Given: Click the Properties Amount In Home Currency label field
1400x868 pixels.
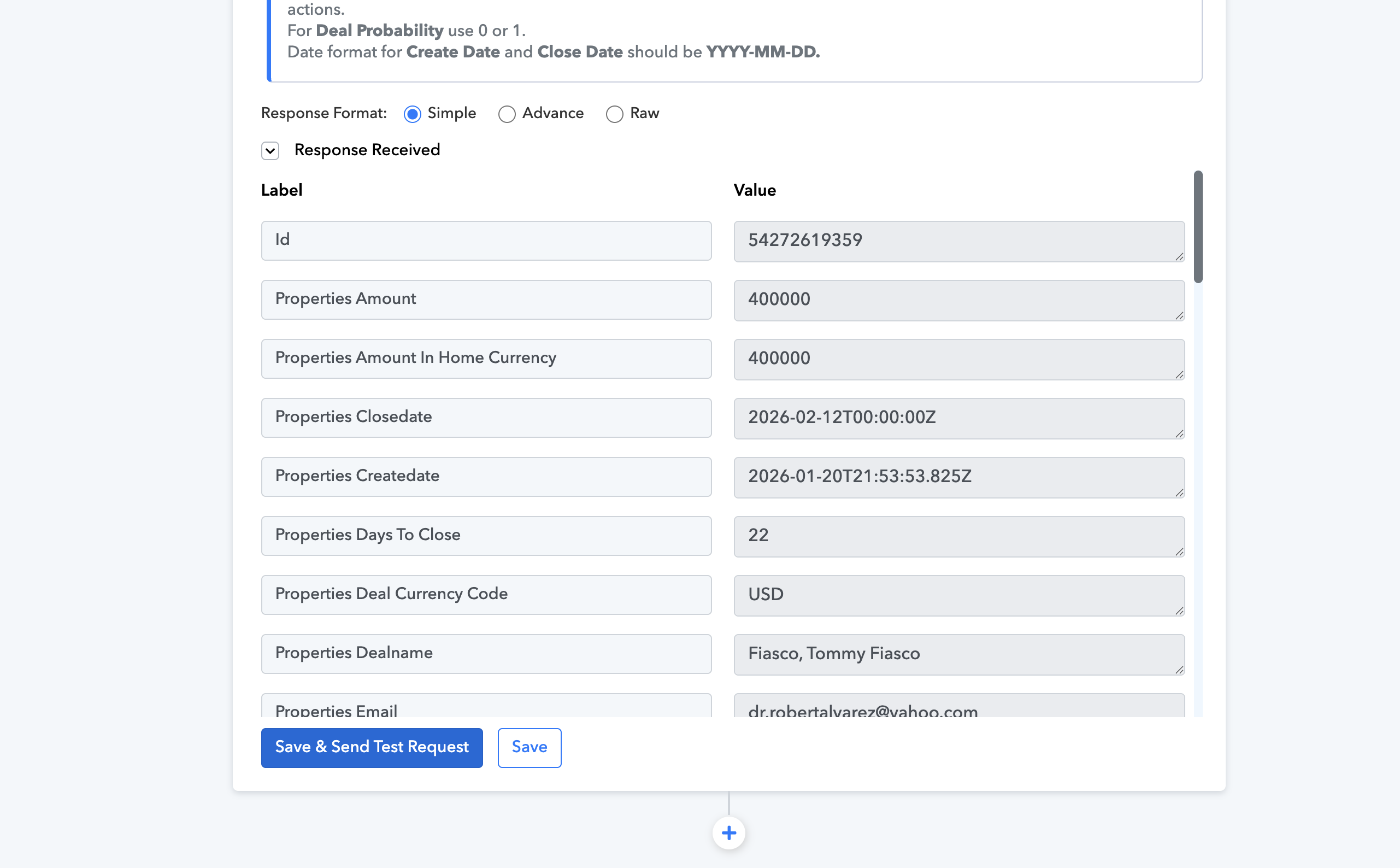Looking at the screenshot, I should click(x=485, y=359).
